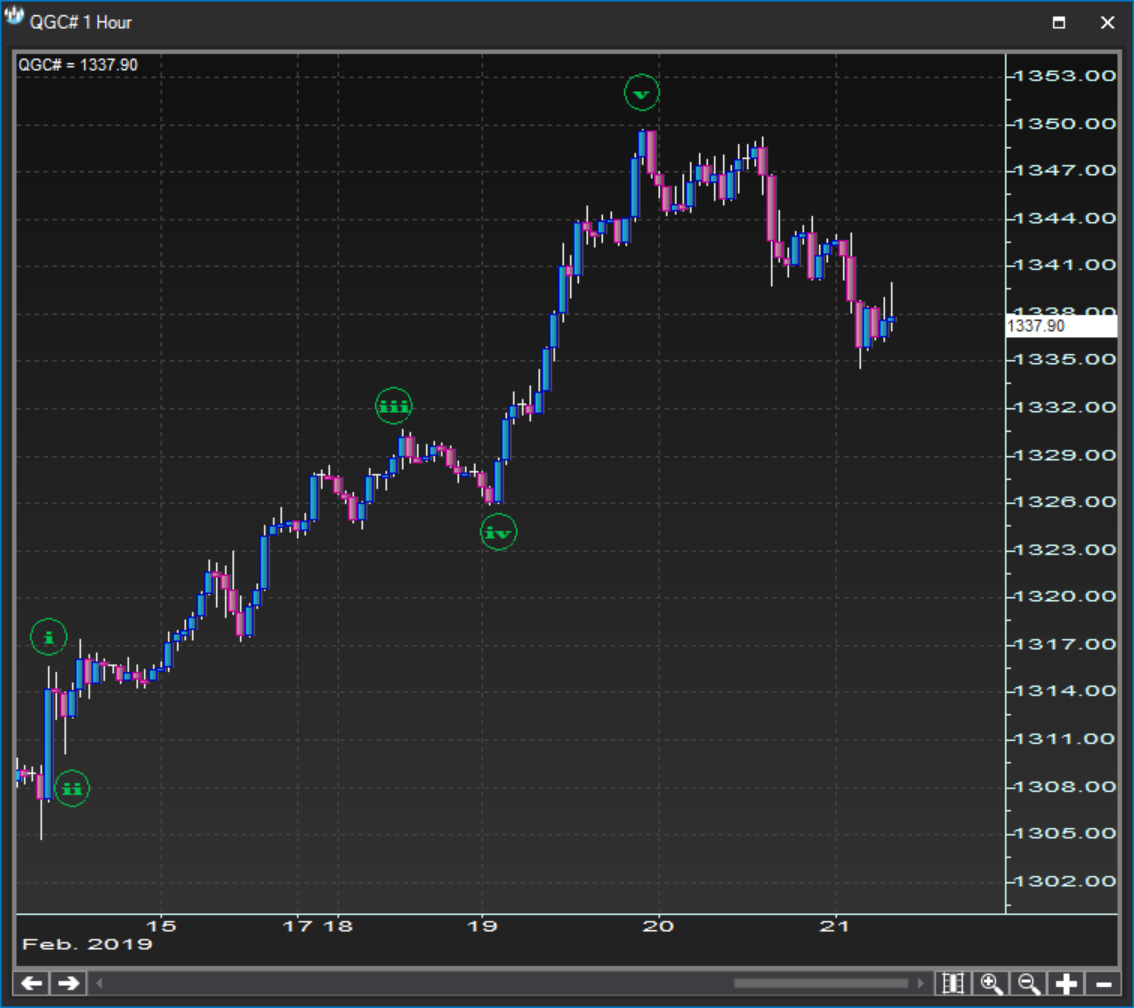Click the forward arrow button

(x=69, y=983)
